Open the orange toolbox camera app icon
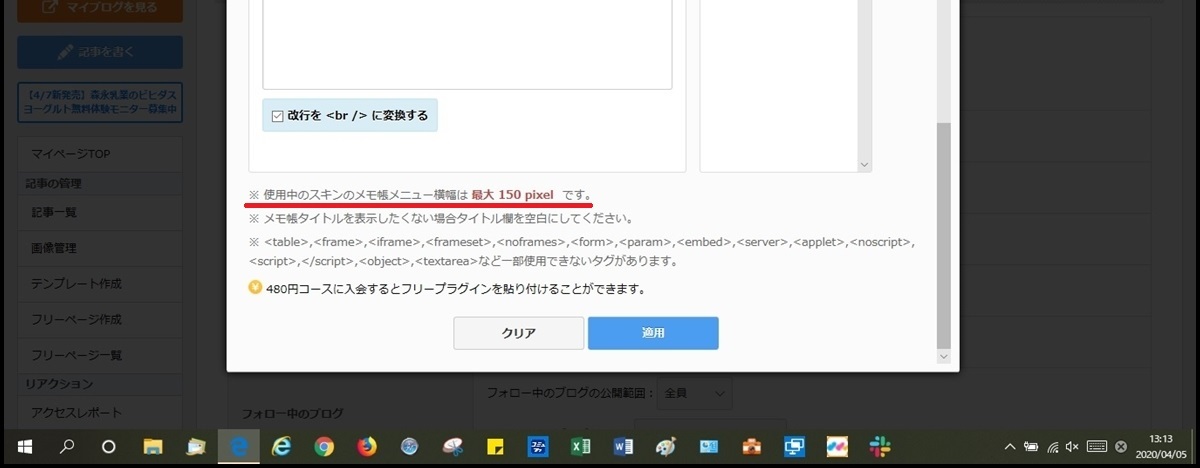Viewport: 1200px width, 468px height. tap(752, 447)
